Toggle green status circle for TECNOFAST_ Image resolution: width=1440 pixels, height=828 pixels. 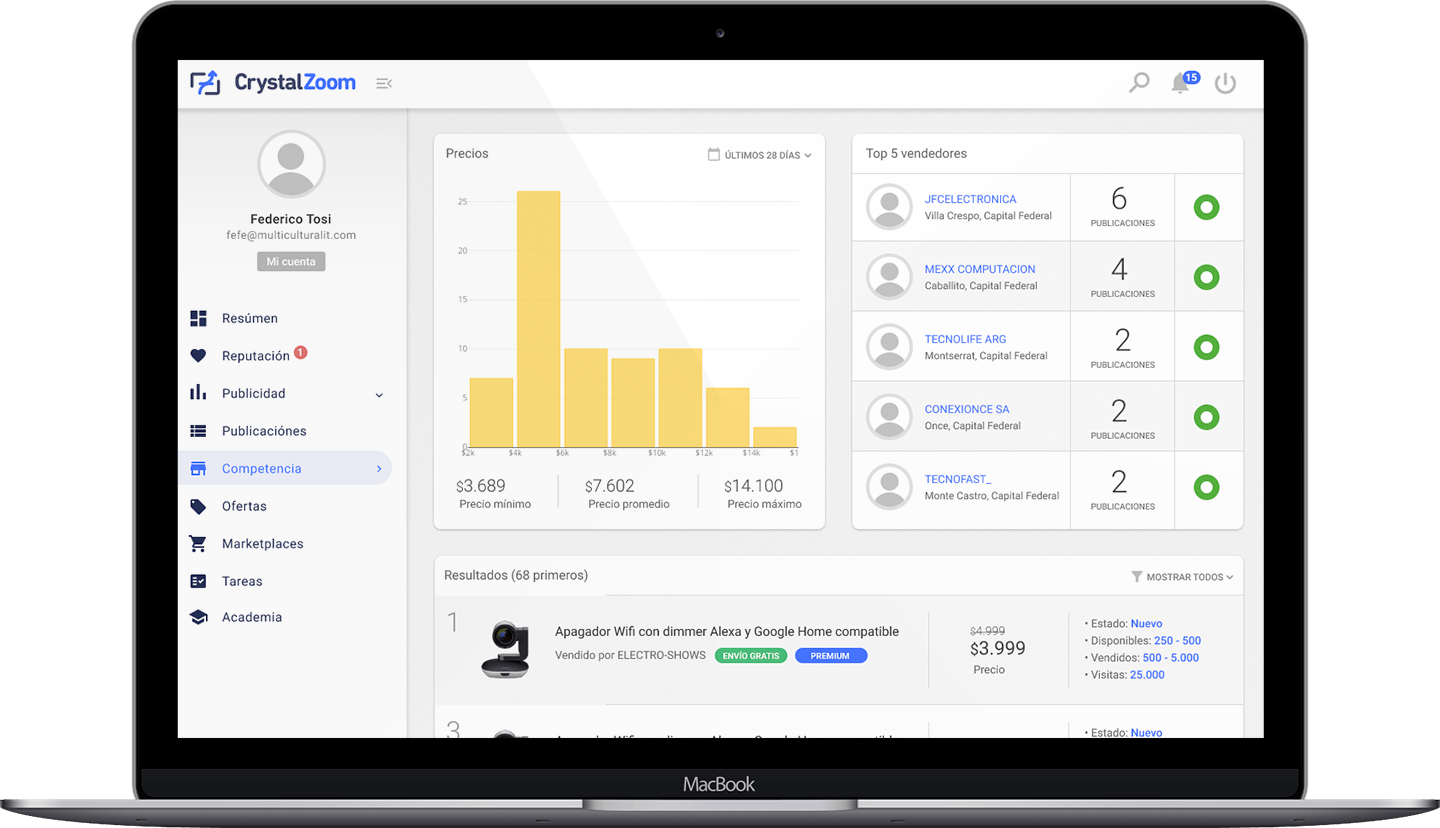coord(1207,488)
